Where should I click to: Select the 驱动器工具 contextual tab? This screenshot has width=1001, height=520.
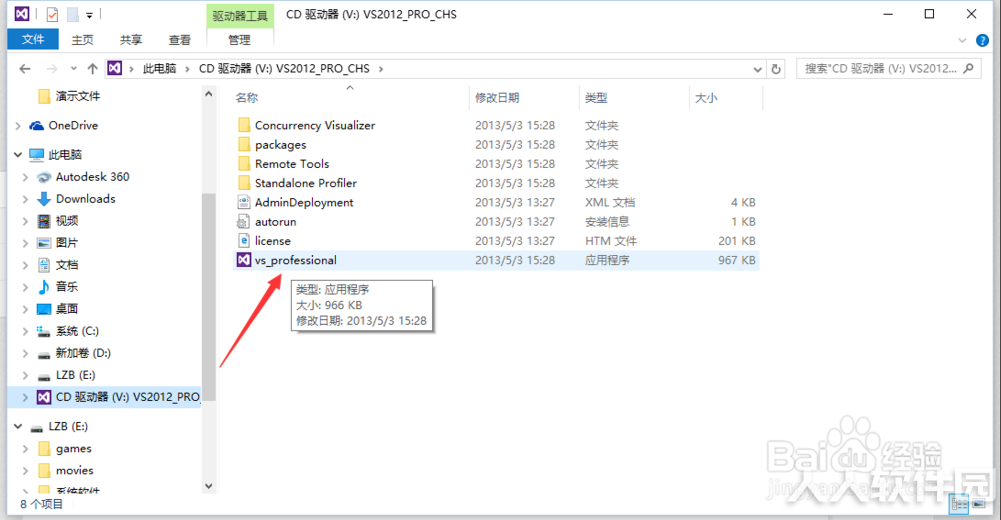coord(240,16)
